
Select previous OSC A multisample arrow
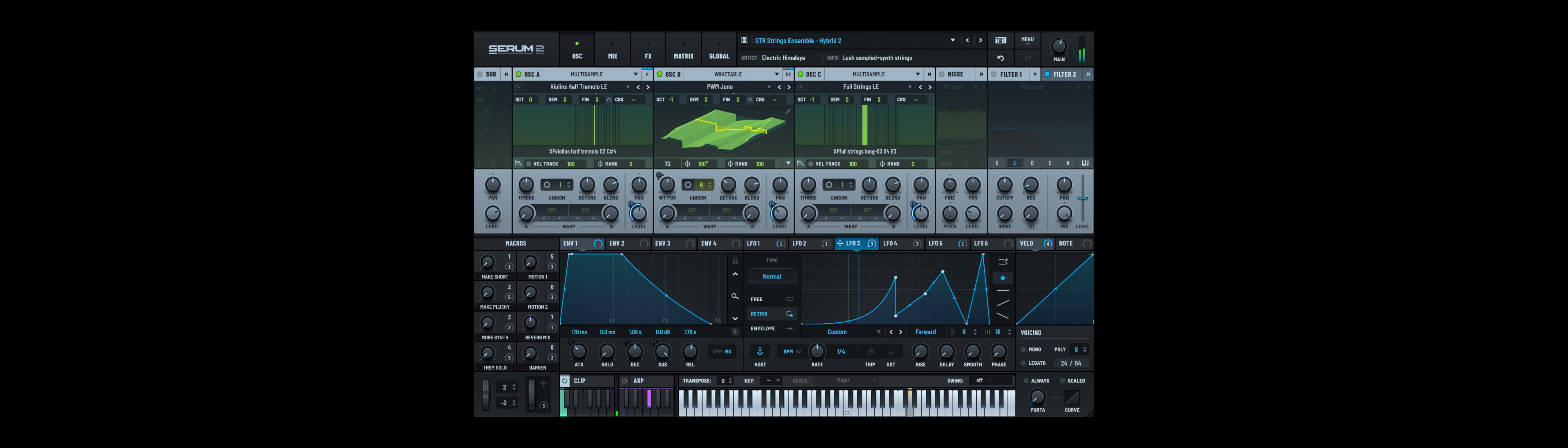(638, 87)
